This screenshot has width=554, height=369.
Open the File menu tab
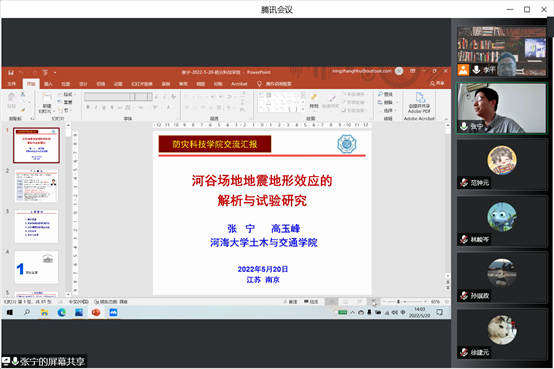[x=12, y=84]
